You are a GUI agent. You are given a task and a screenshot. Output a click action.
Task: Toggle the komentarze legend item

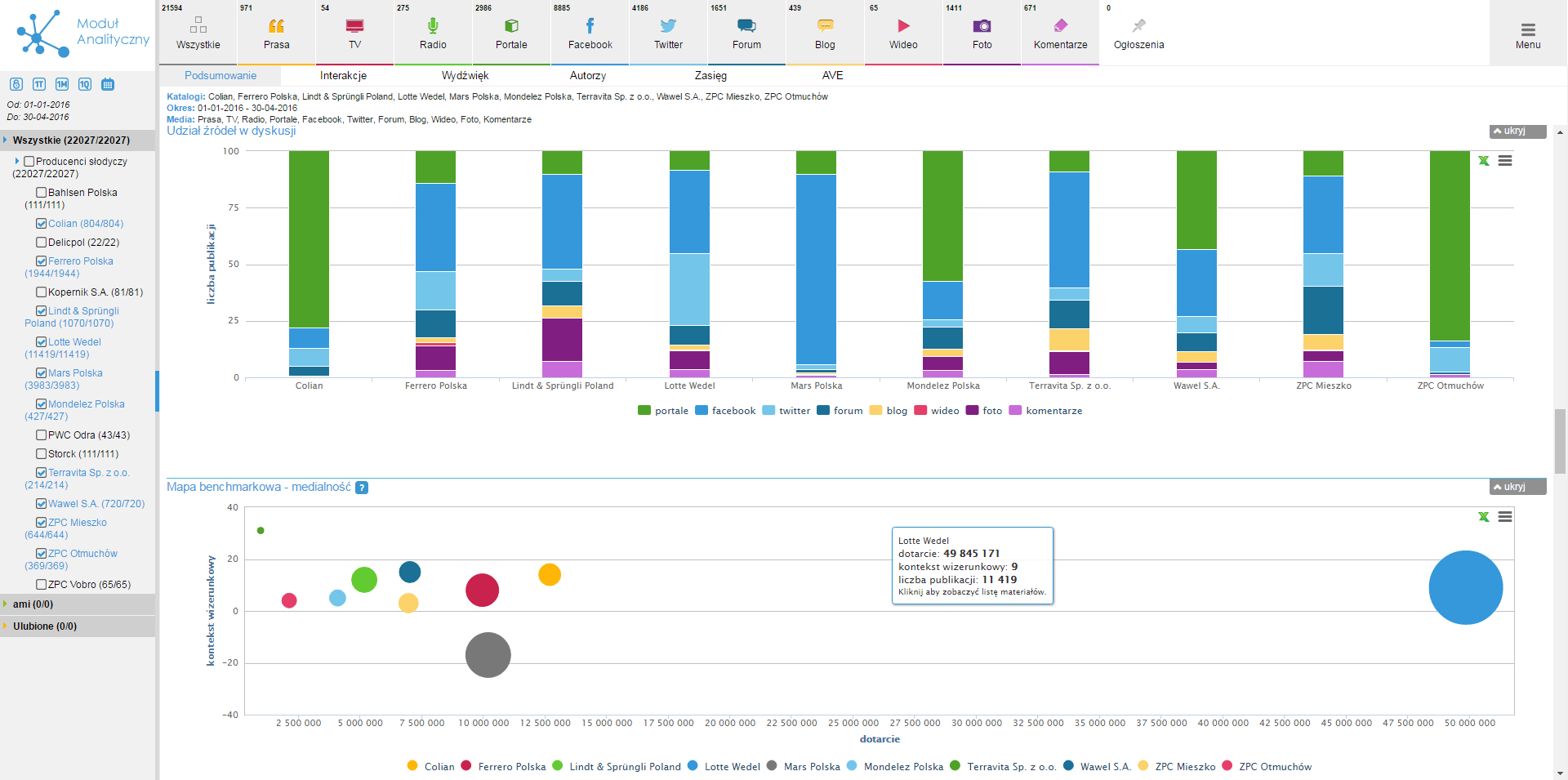(1046, 411)
